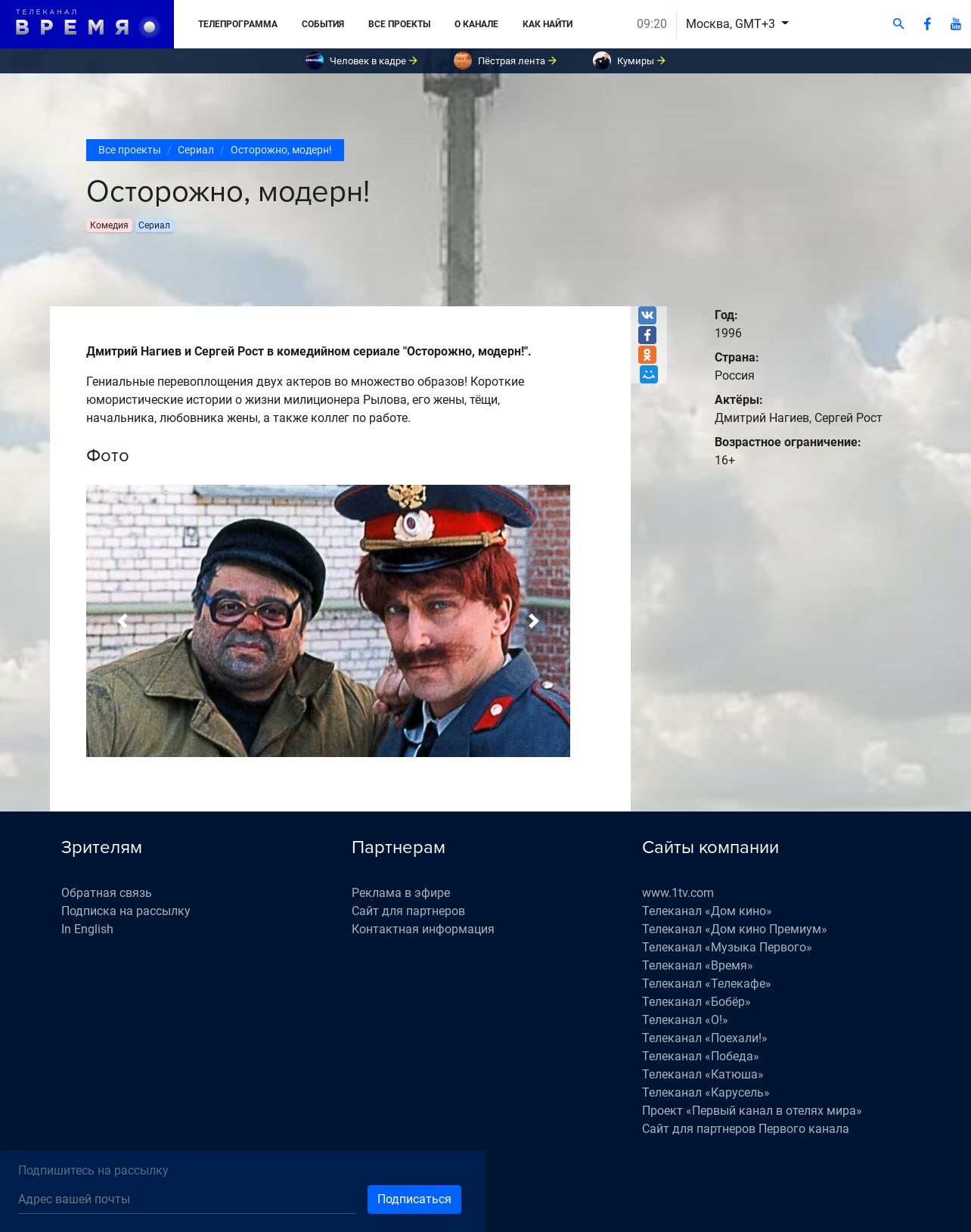
Task: Click the Кумиры round thumbnail
Action: (602, 61)
